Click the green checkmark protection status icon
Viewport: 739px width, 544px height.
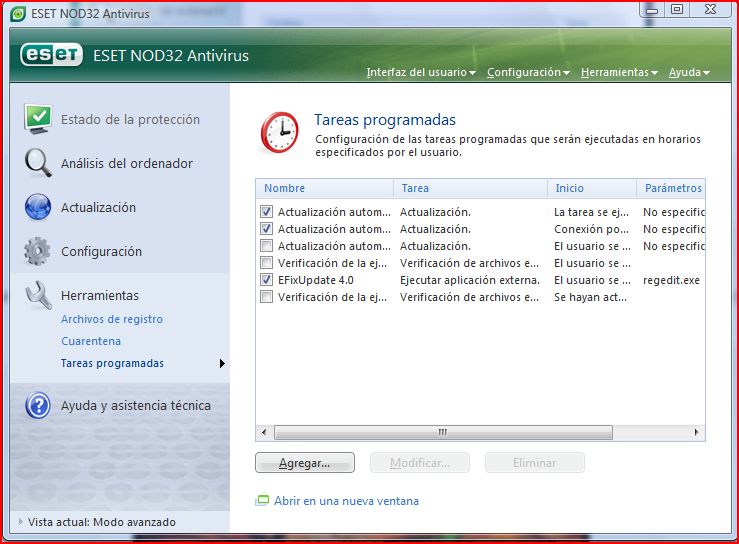click(38, 119)
